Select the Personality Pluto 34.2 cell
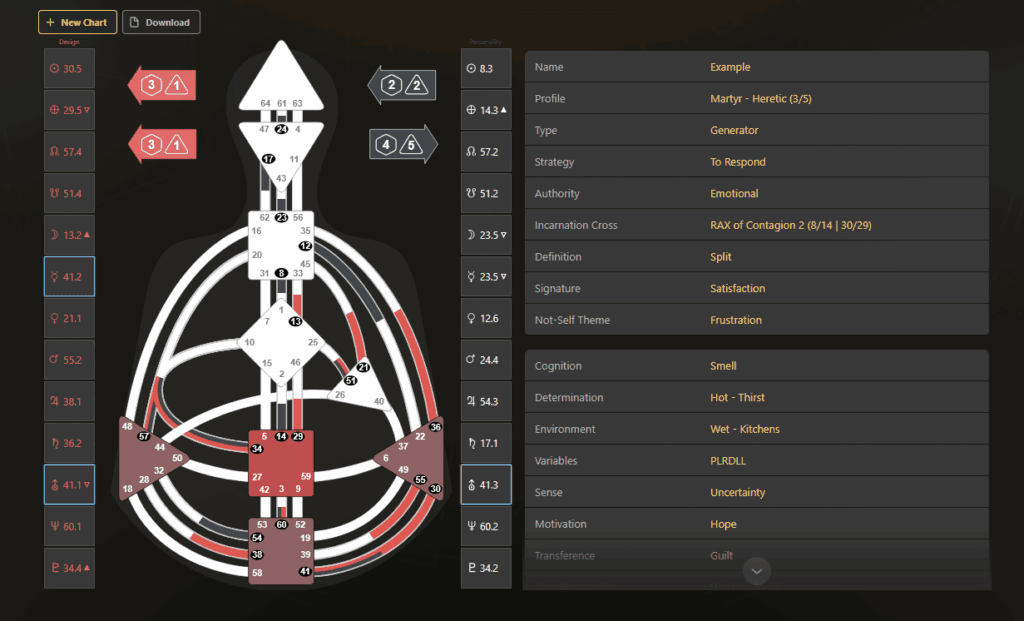This screenshot has height=621, width=1024. [486, 568]
